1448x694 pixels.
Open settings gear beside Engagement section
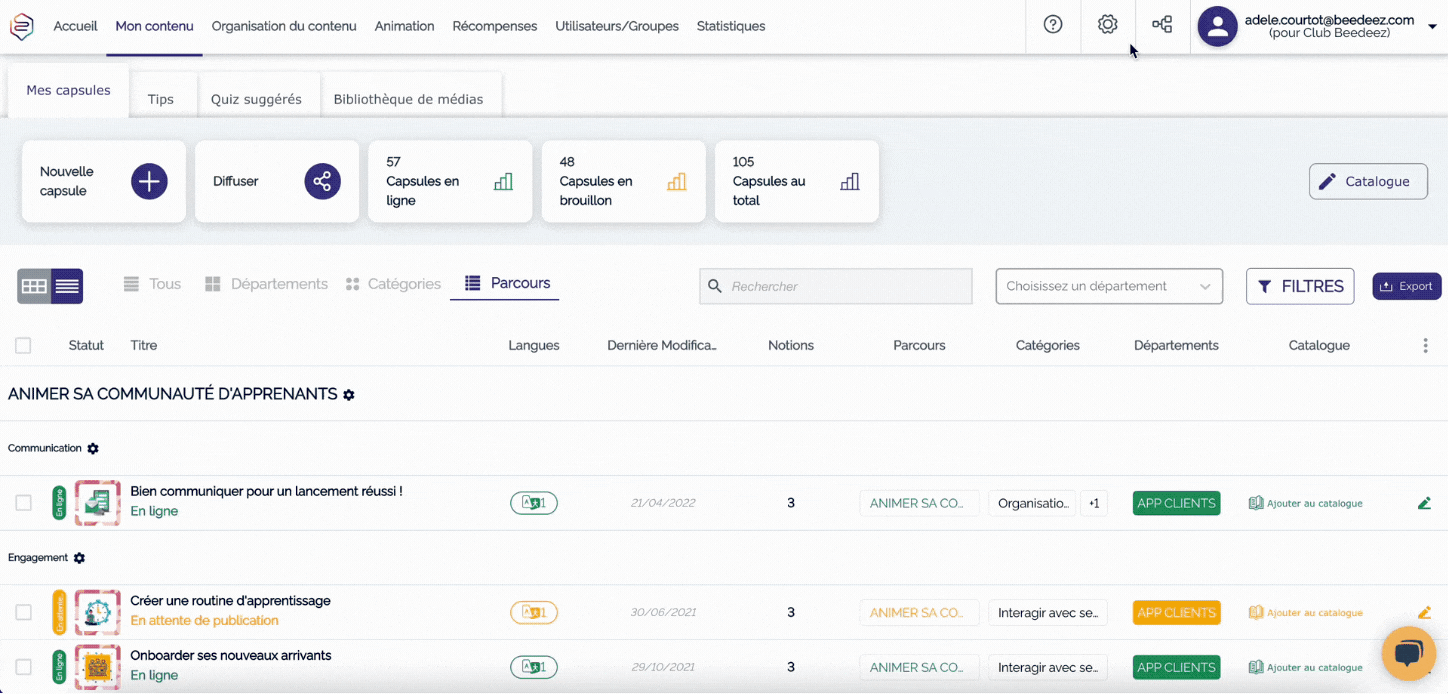pos(80,558)
